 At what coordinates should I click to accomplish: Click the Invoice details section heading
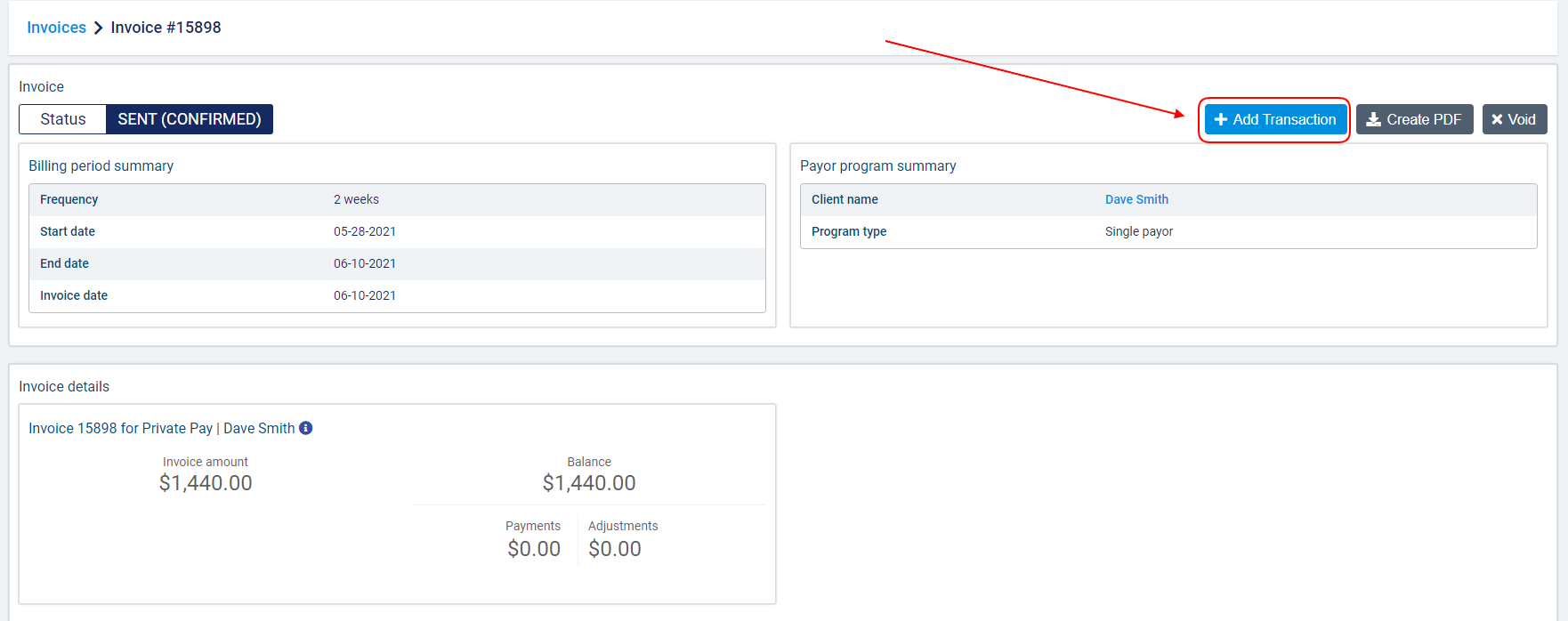pos(64,386)
